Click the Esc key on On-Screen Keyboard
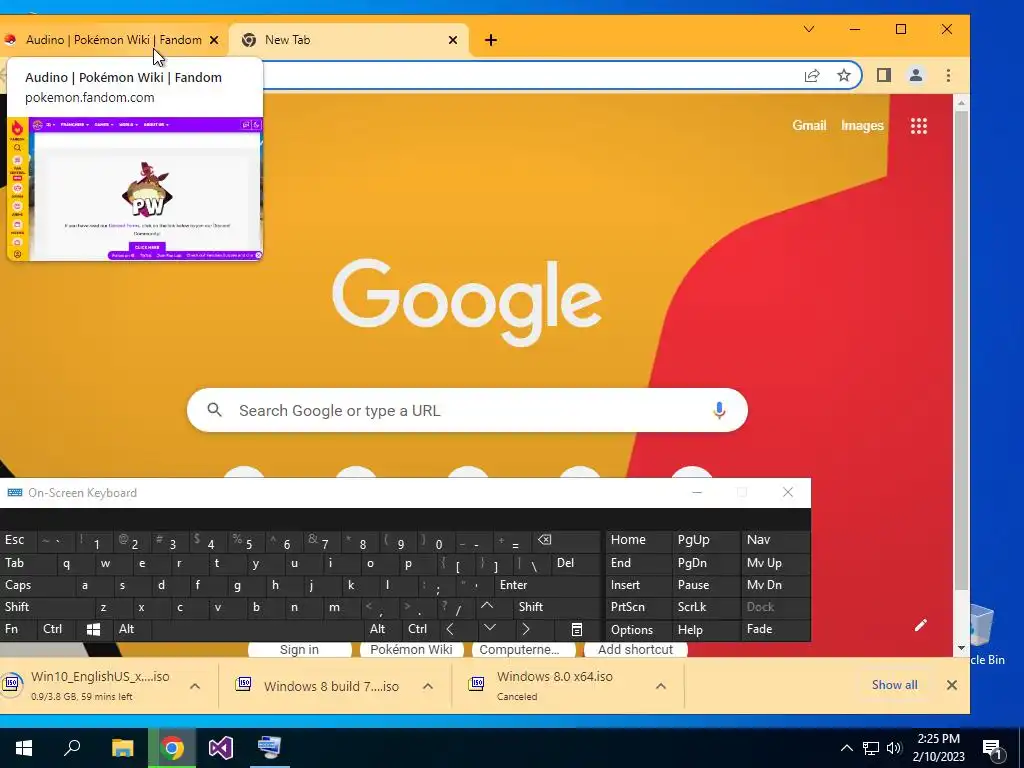 (x=18, y=540)
